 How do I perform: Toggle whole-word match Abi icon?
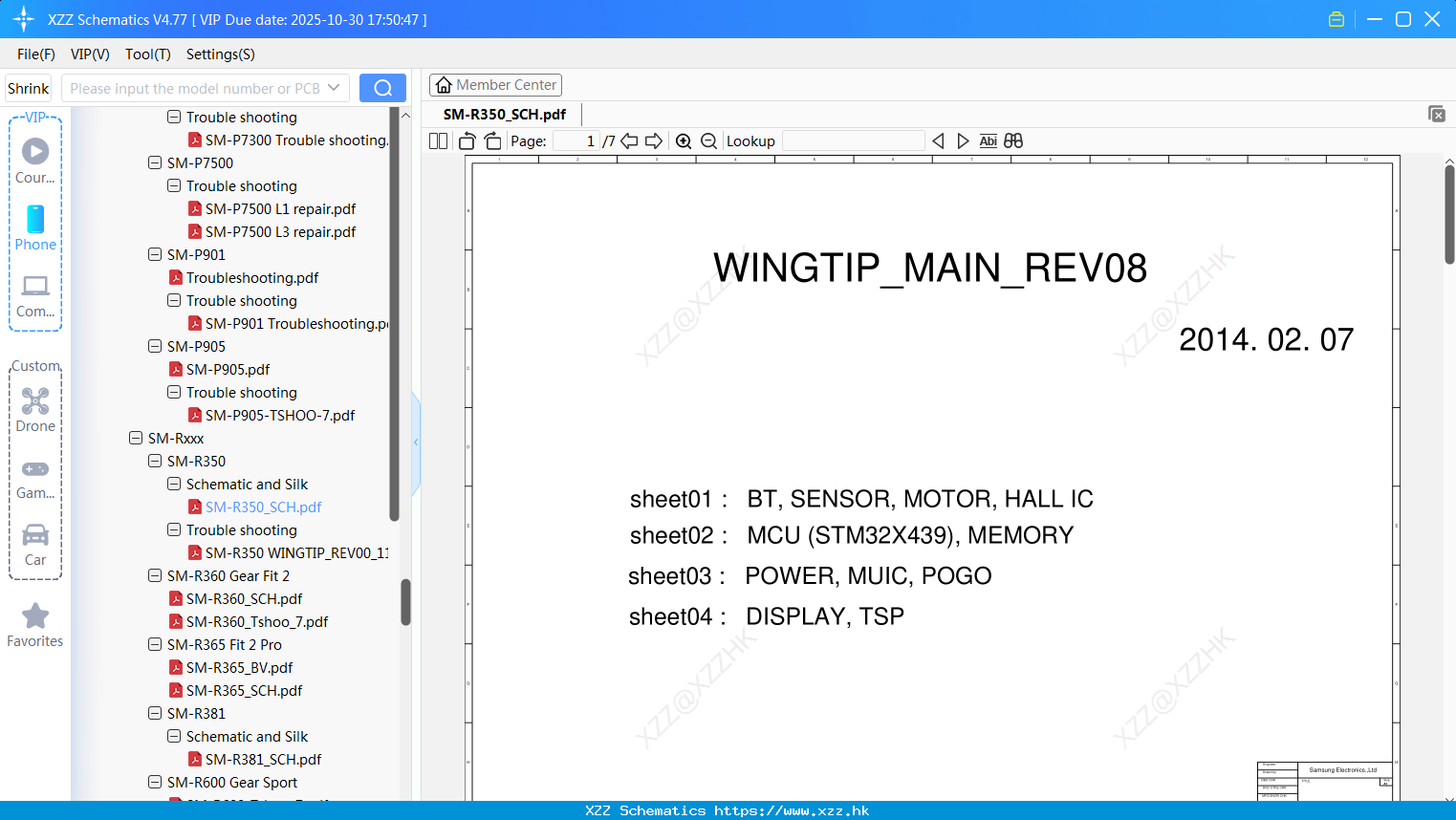pos(989,141)
